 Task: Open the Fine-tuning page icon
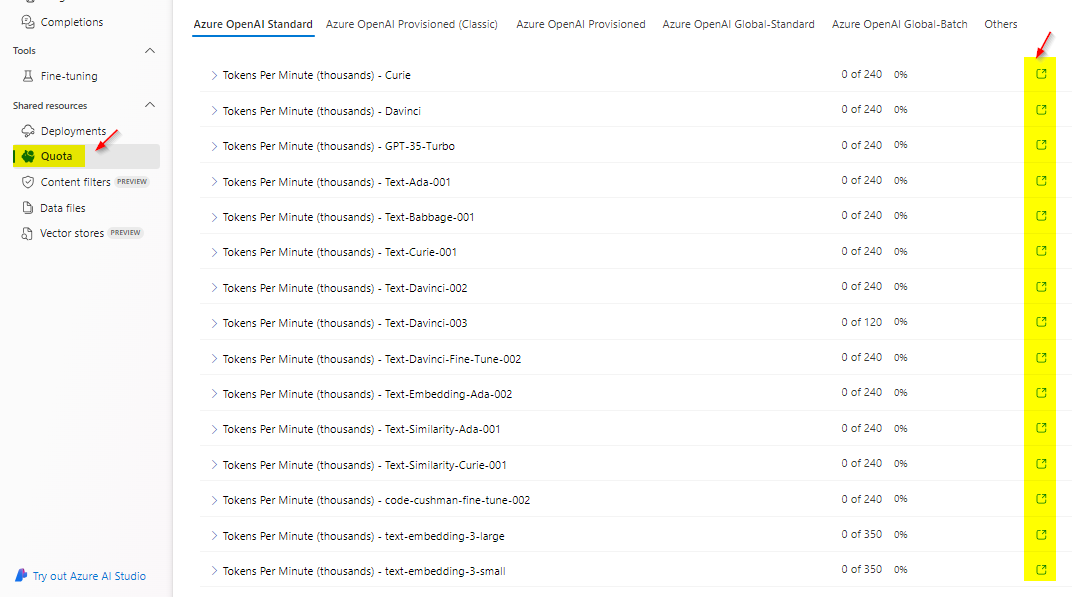tap(30, 75)
